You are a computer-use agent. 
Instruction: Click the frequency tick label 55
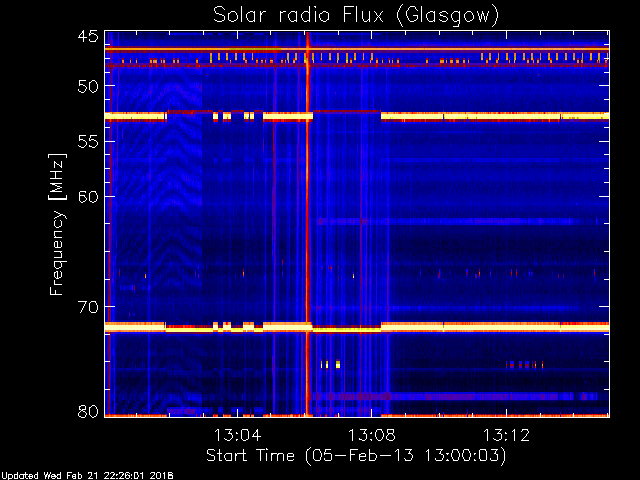point(88,142)
